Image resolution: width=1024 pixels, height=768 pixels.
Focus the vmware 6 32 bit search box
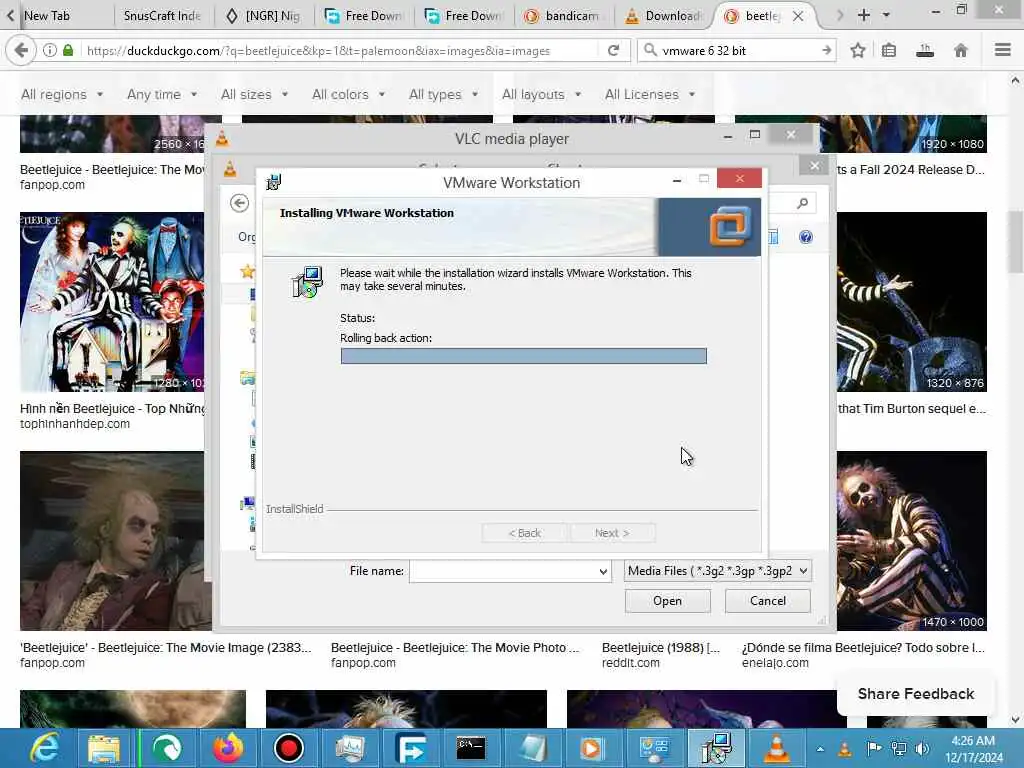point(738,50)
